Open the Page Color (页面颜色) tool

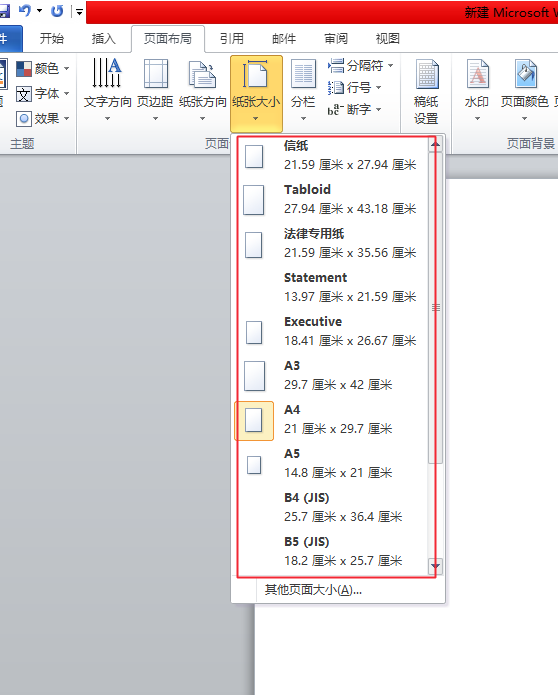[x=525, y=91]
